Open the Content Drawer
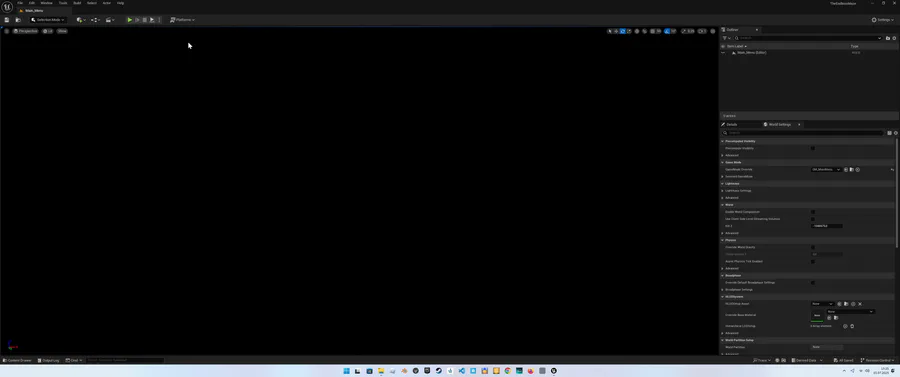The image size is (900, 377). pos(17,360)
